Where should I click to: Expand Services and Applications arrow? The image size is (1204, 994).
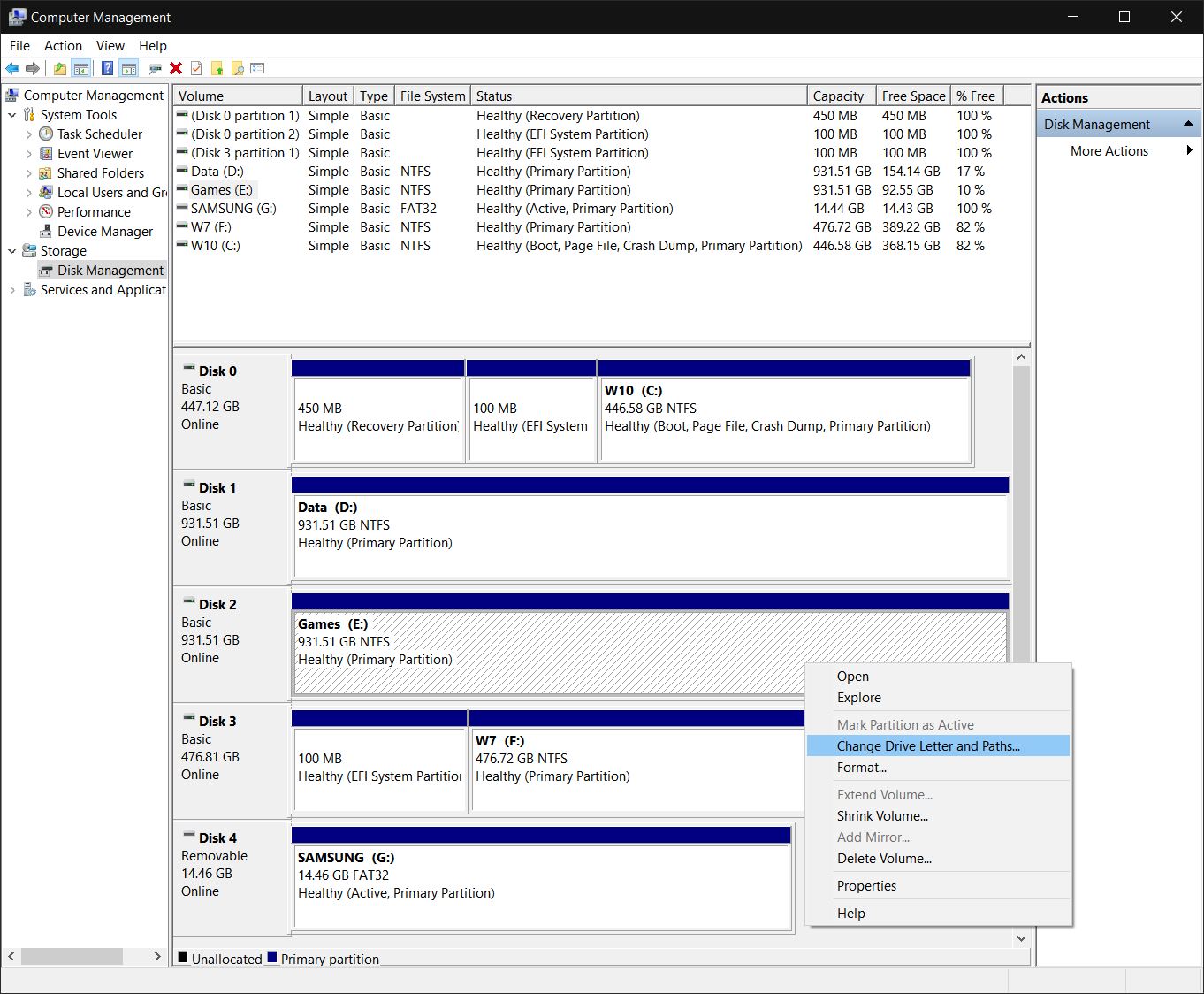(x=12, y=290)
